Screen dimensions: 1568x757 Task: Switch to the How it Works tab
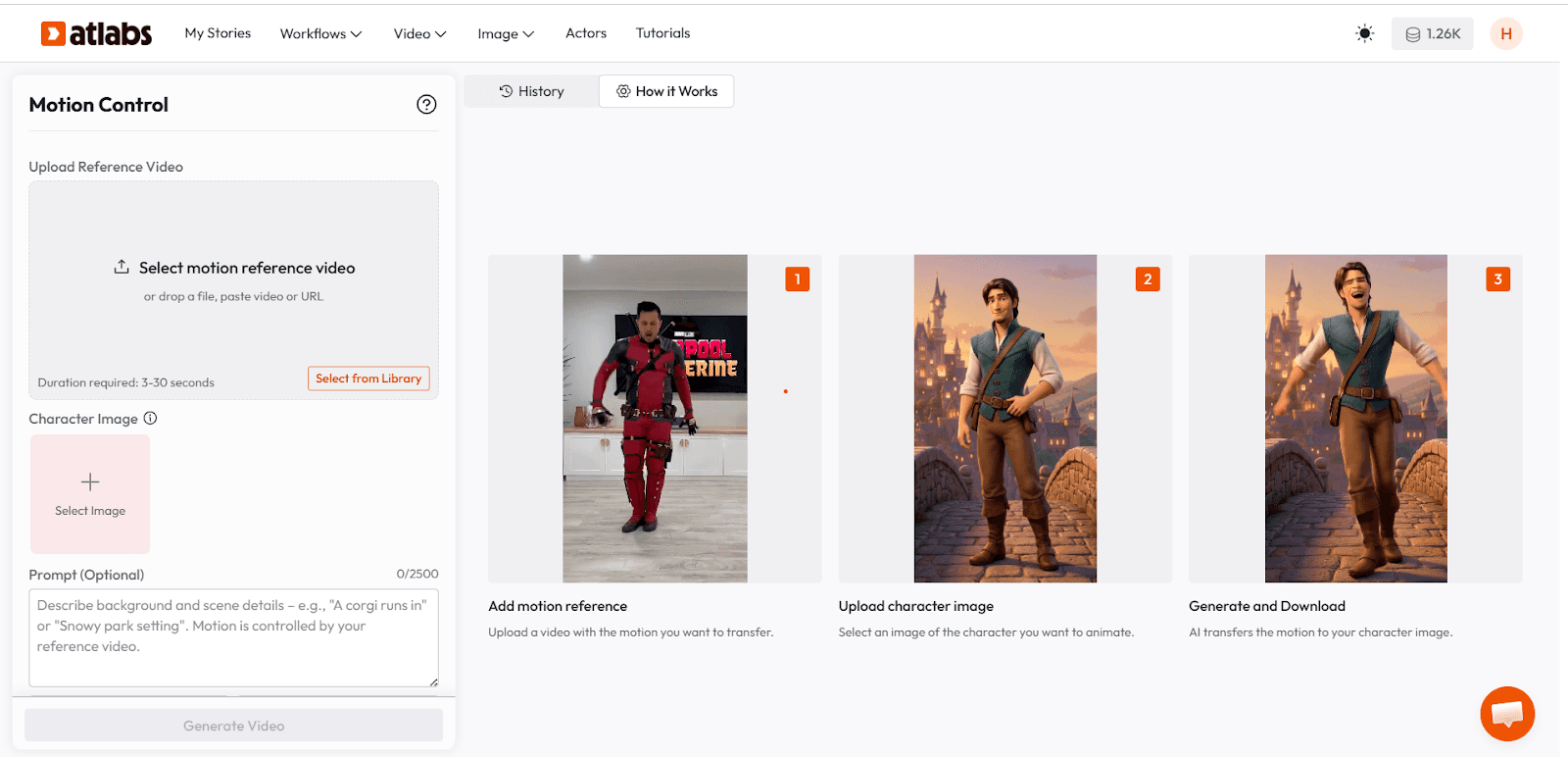666,91
